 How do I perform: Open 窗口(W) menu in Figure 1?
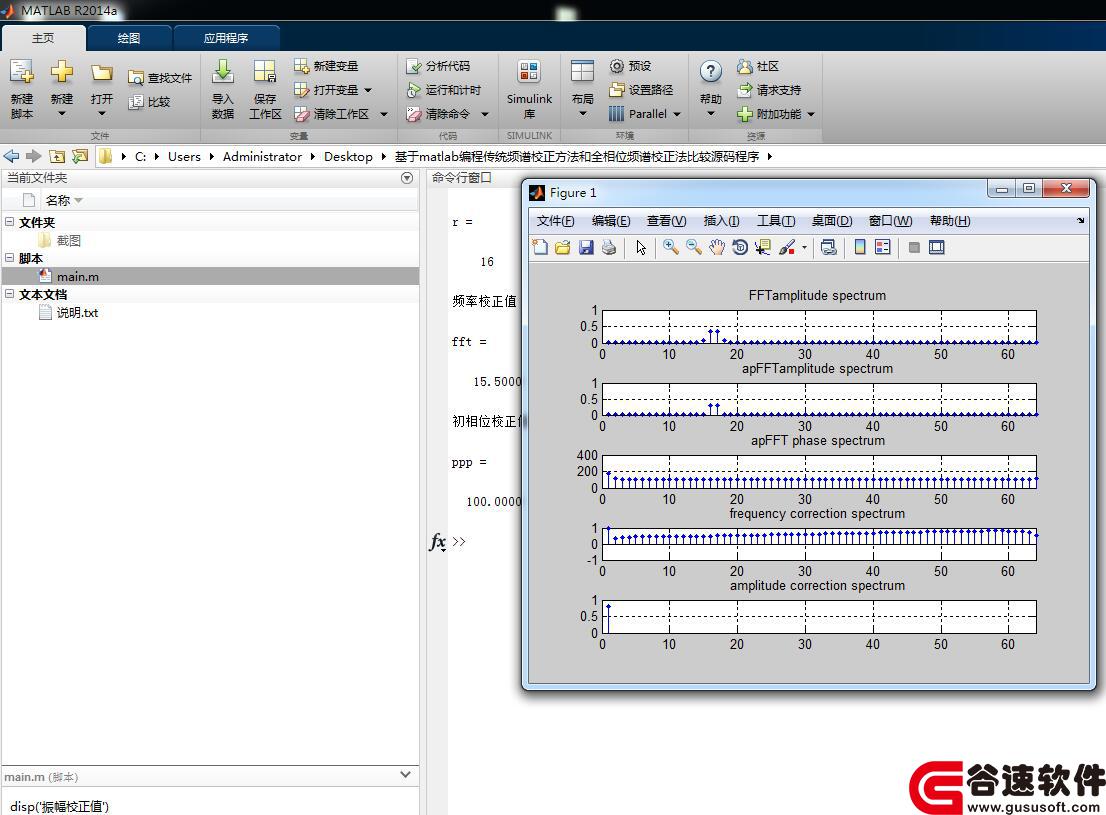click(x=890, y=221)
